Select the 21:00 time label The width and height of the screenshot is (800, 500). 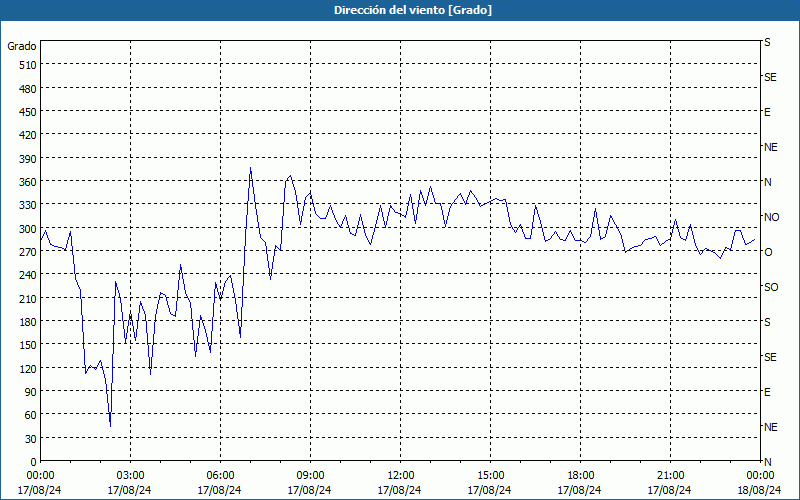click(x=670, y=475)
